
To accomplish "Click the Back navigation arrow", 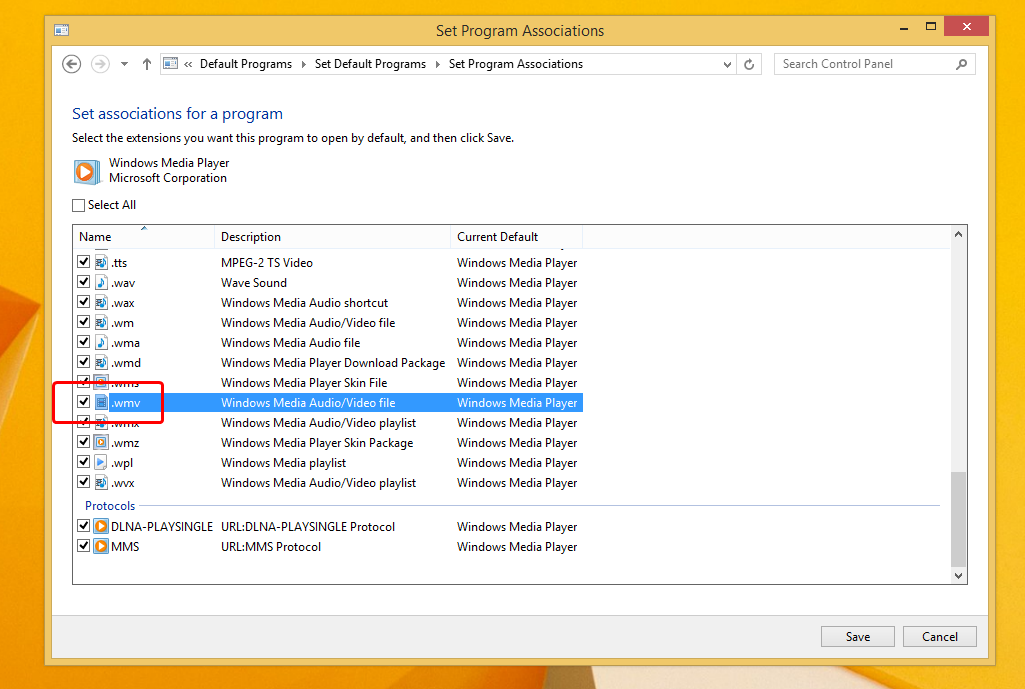I will click(71, 64).
